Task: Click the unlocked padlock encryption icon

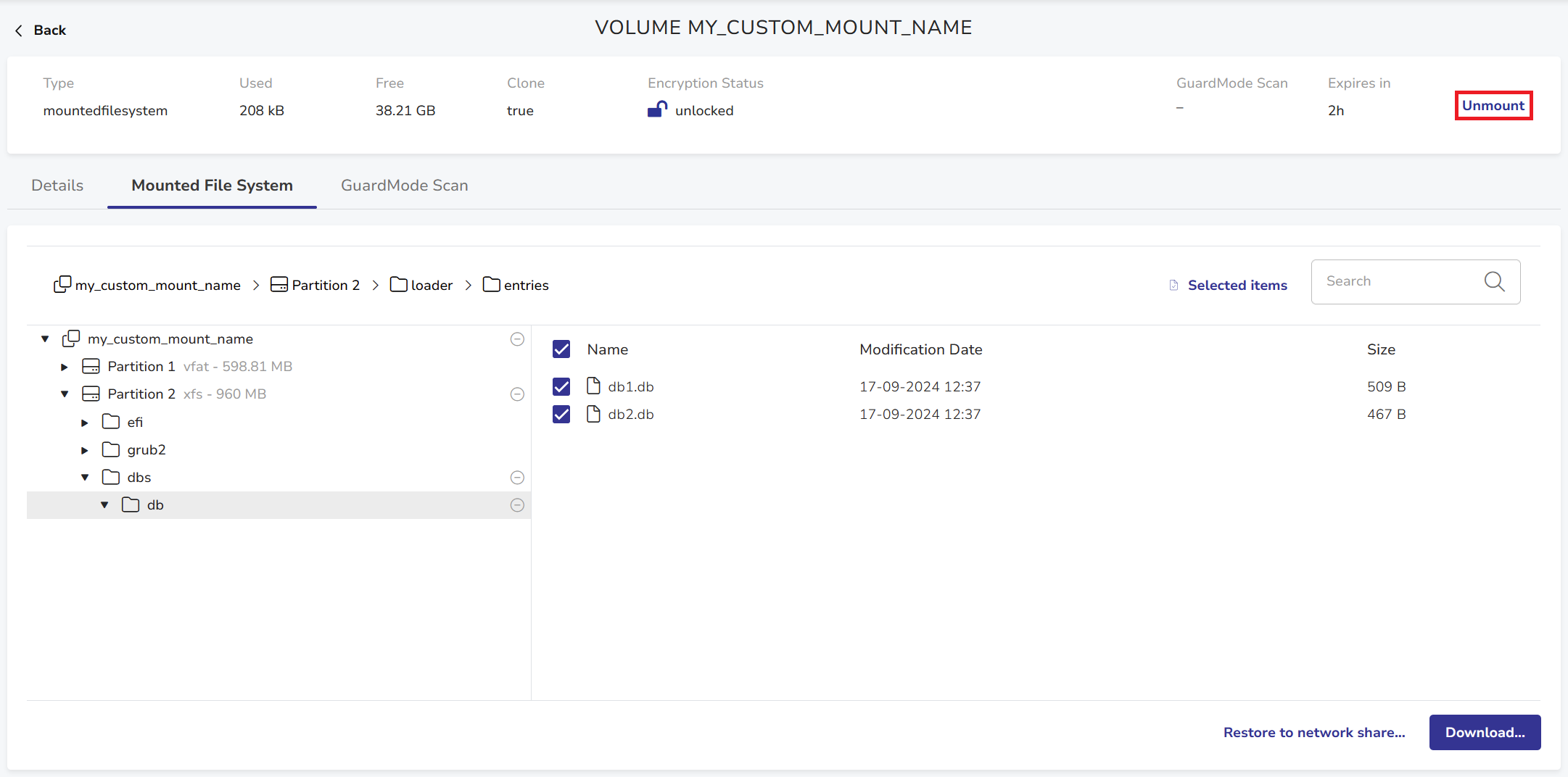Action: (657, 109)
